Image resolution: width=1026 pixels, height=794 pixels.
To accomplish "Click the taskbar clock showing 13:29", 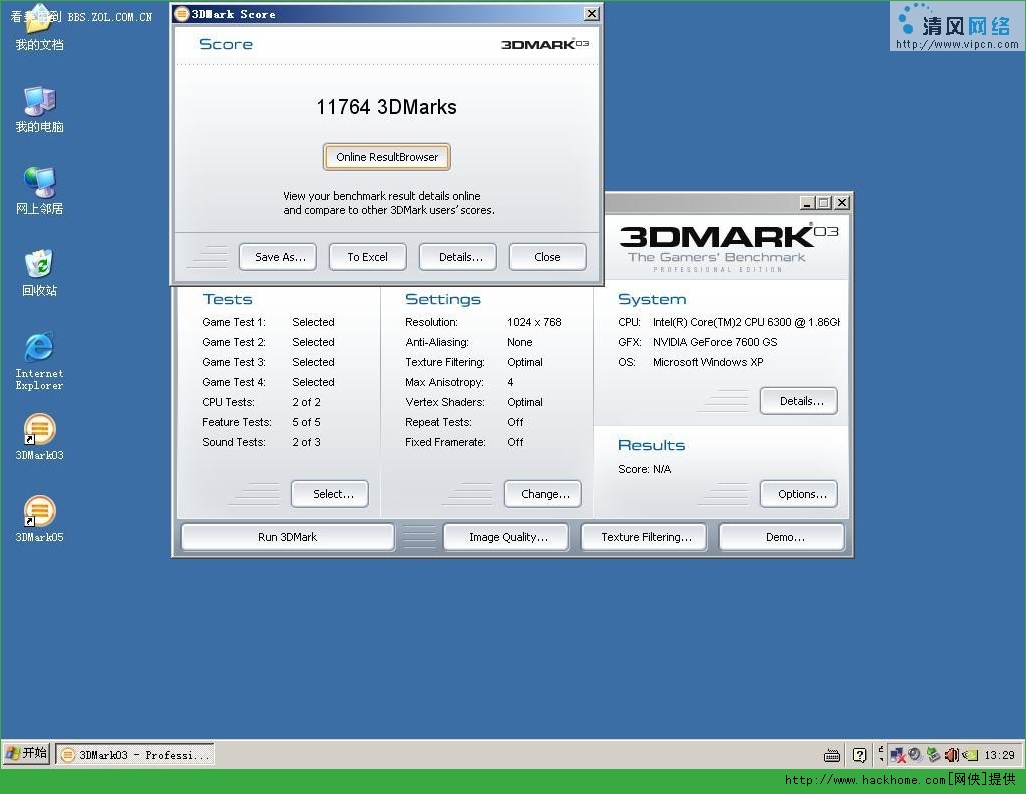I will pos(999,755).
